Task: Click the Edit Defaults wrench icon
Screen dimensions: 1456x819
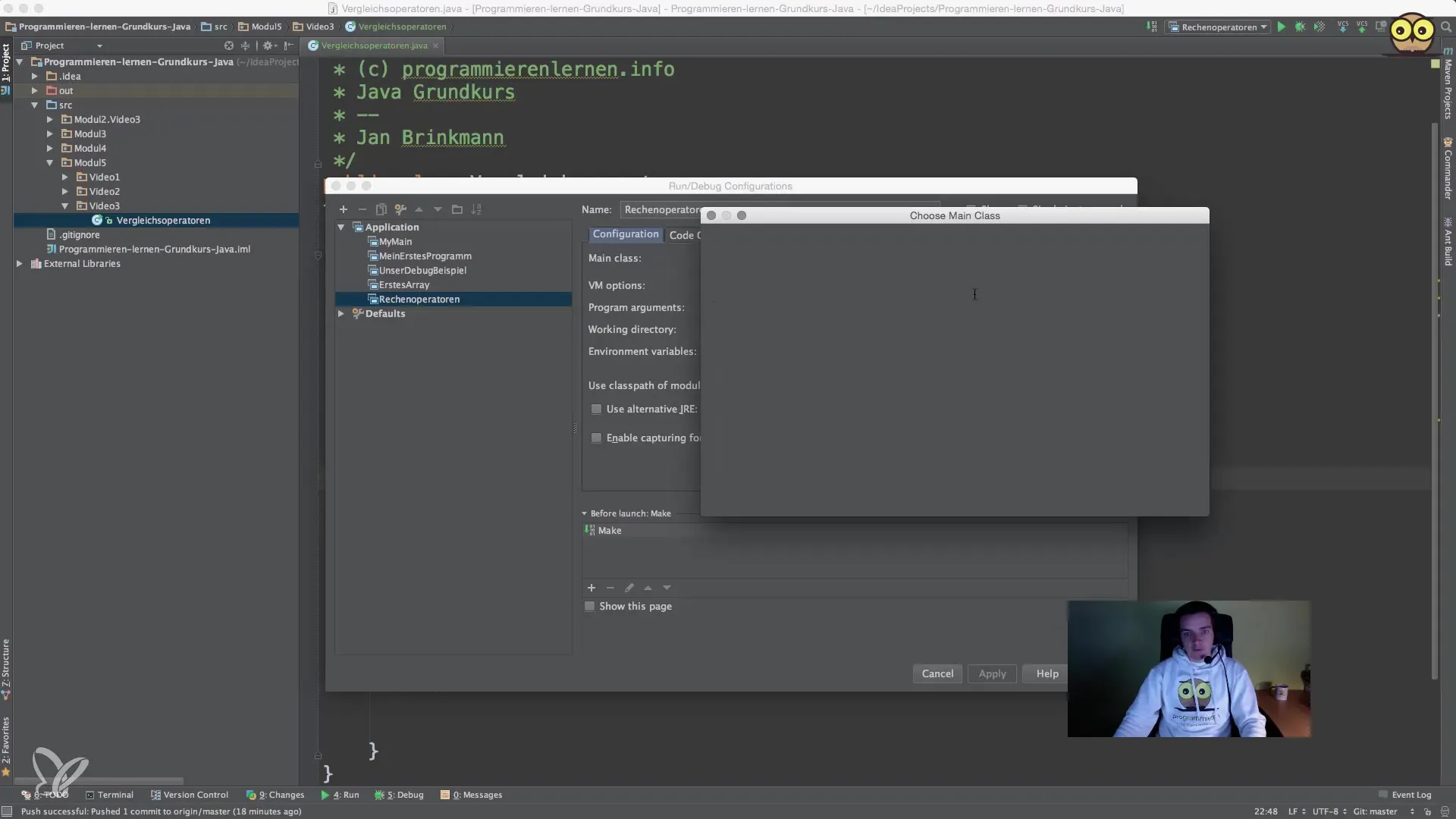Action: click(x=400, y=209)
